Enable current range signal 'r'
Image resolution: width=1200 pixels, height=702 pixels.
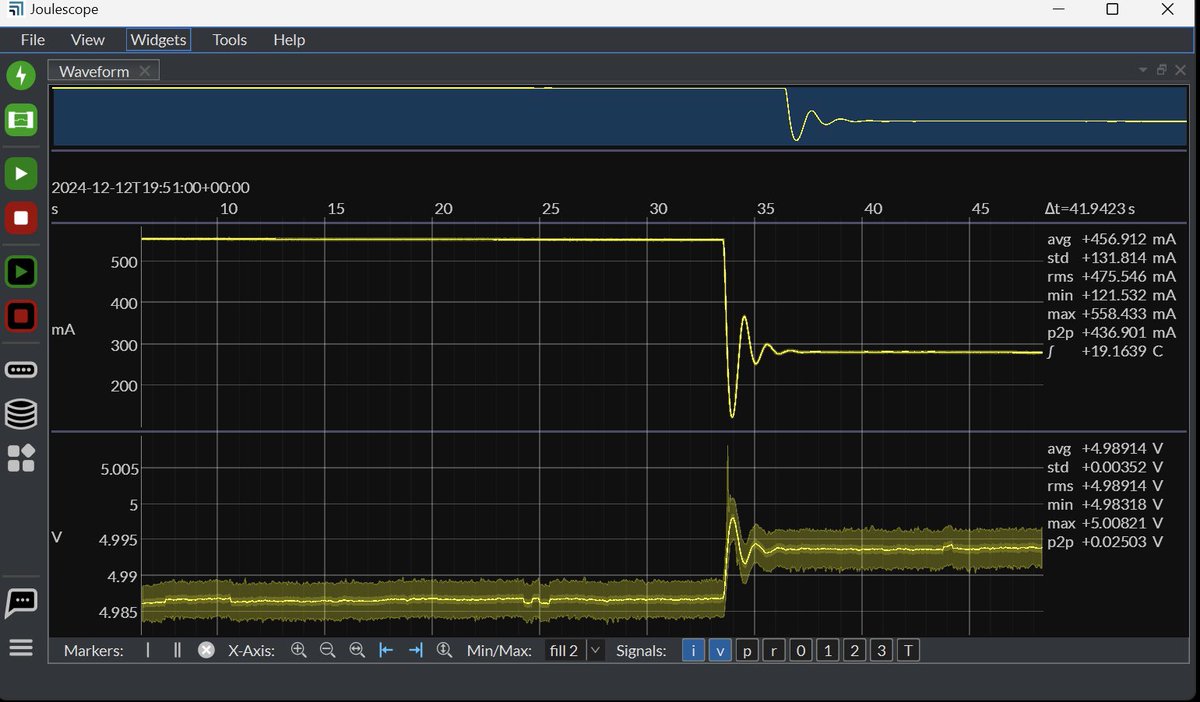[774, 651]
